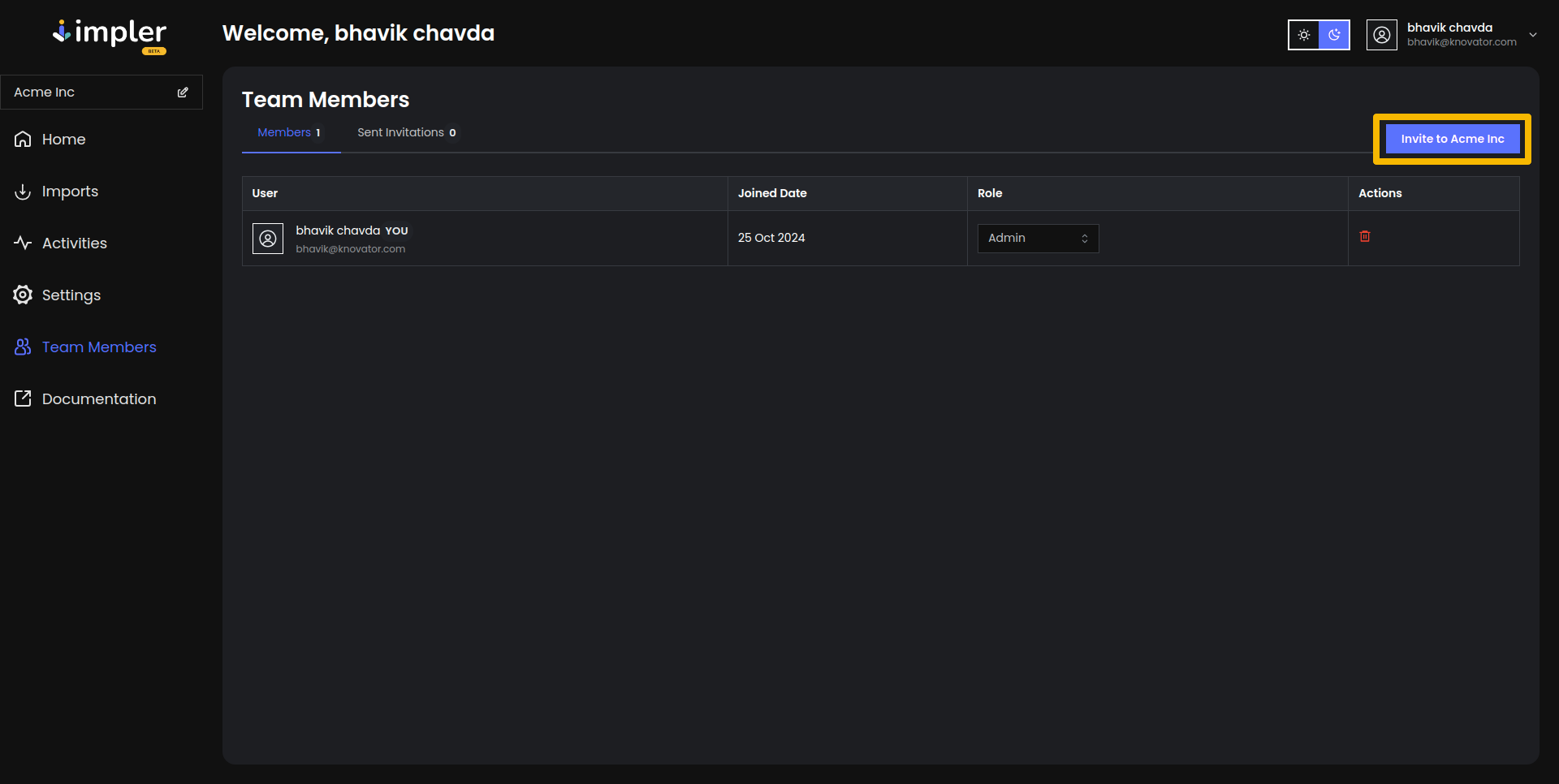Click the Documentation external link icon
Viewport: 1559px width, 784px height.
pos(23,399)
